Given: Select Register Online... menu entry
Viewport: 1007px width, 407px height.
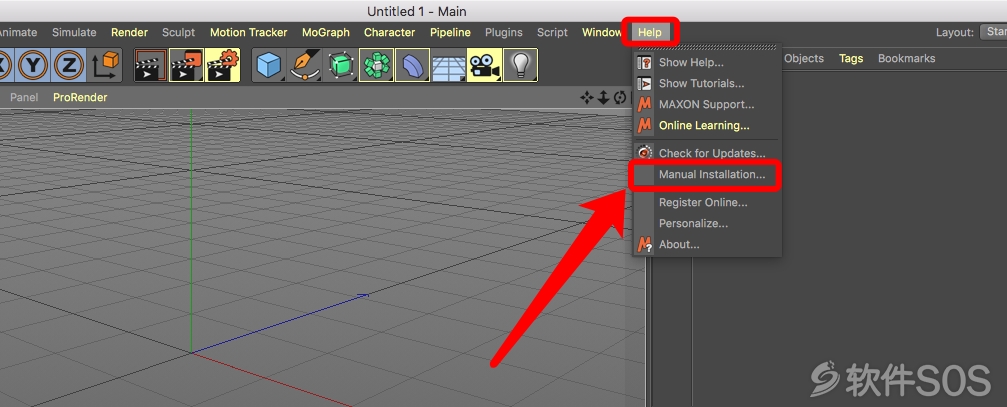Looking at the screenshot, I should (707, 202).
